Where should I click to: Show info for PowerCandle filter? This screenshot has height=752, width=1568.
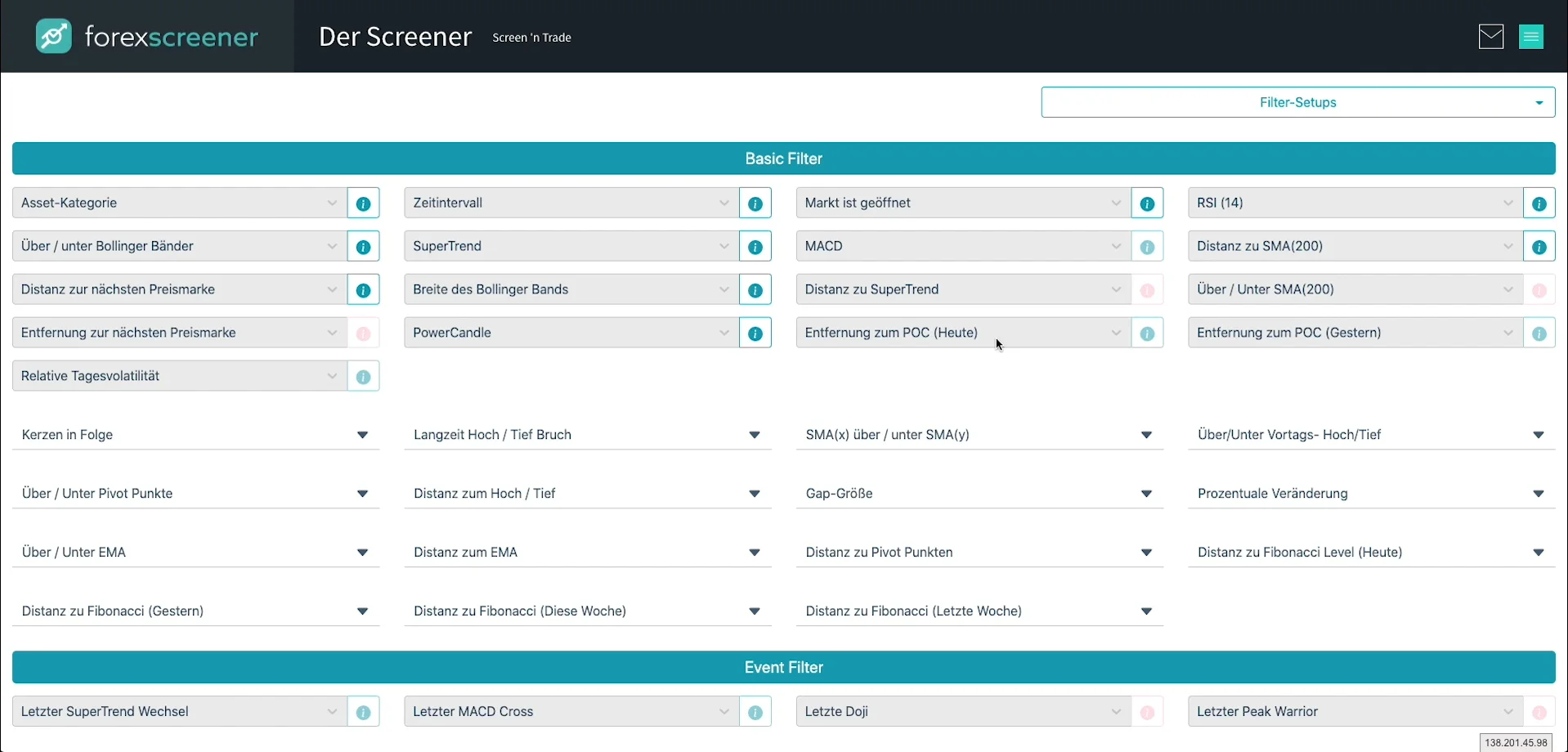pyautogui.click(x=755, y=333)
